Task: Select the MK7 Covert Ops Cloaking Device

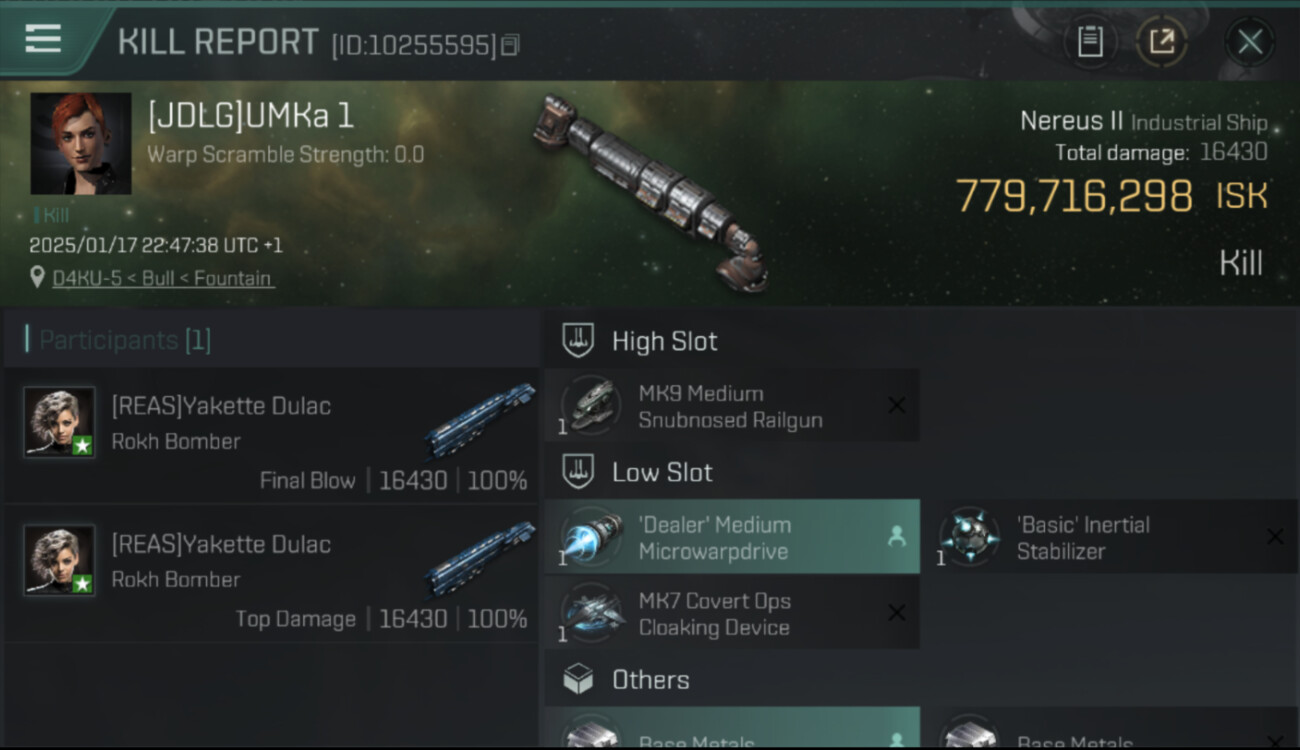Action: click(732, 613)
